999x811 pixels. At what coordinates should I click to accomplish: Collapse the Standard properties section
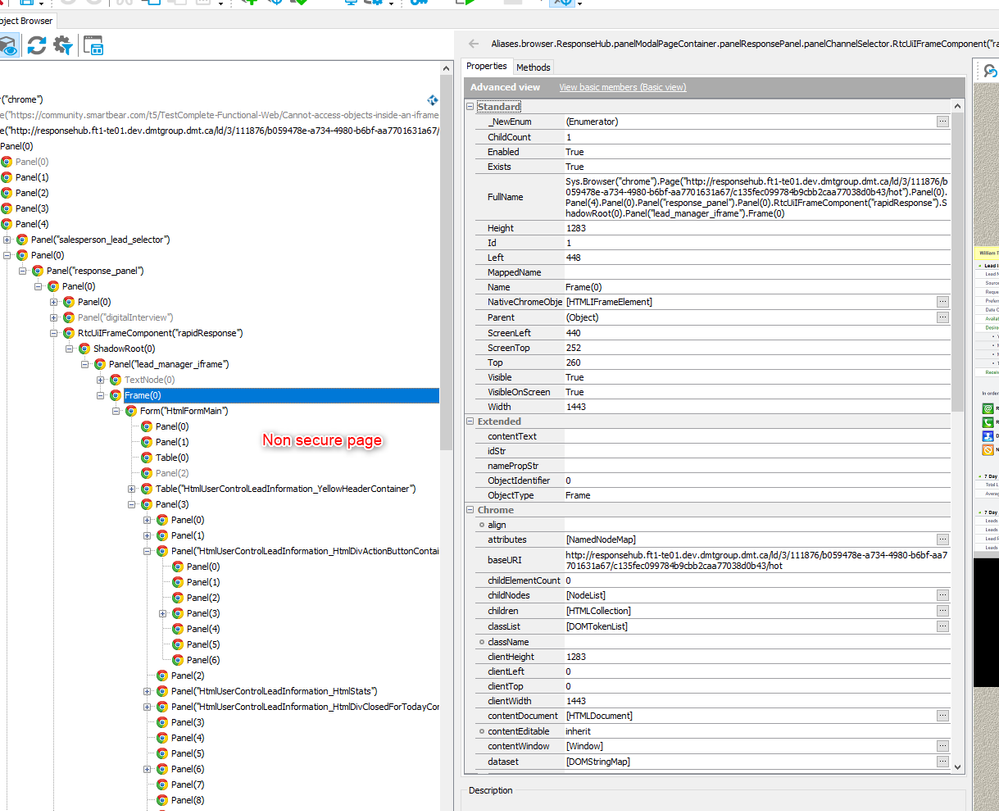471,106
